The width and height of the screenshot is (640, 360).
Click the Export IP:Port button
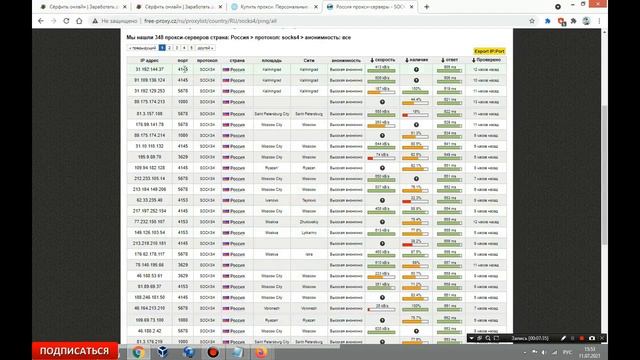[x=489, y=51]
